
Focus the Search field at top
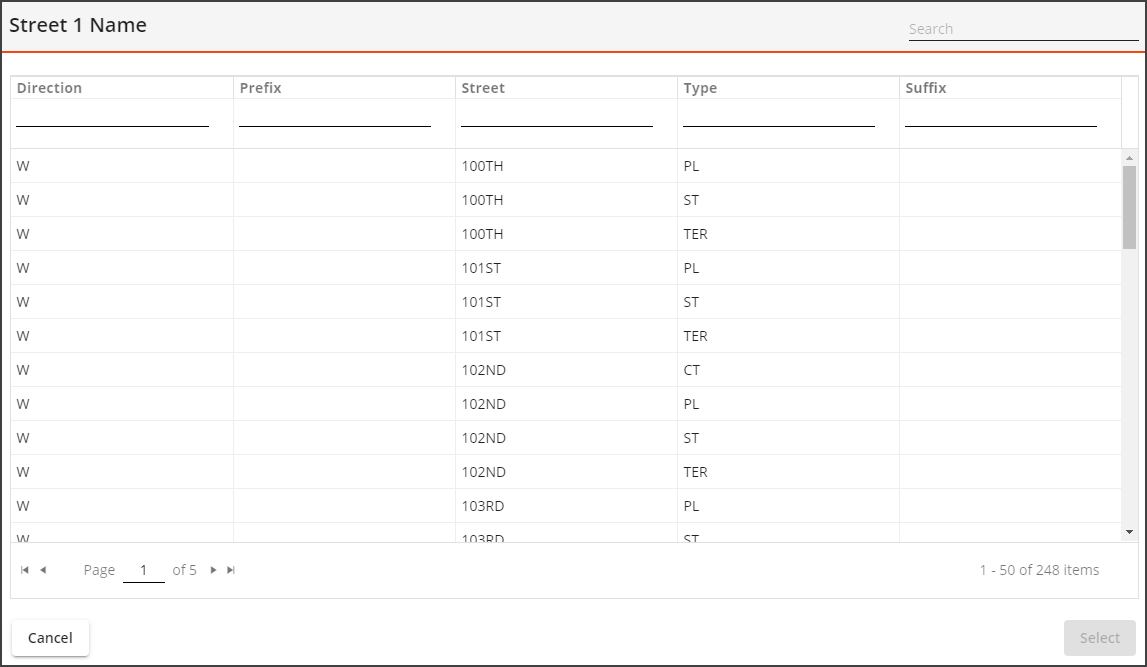(1022, 29)
